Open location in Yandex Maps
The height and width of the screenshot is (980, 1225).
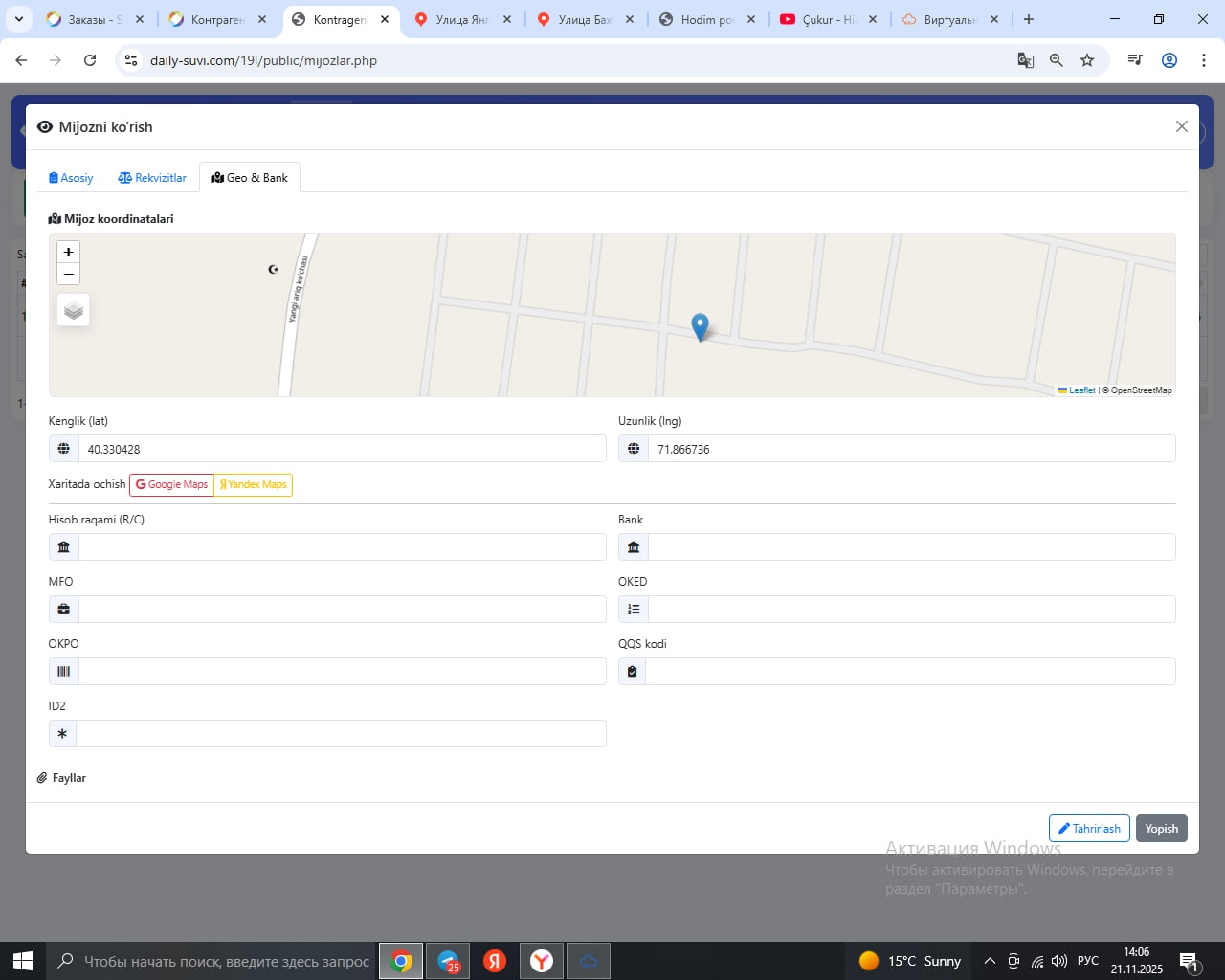[254, 485]
